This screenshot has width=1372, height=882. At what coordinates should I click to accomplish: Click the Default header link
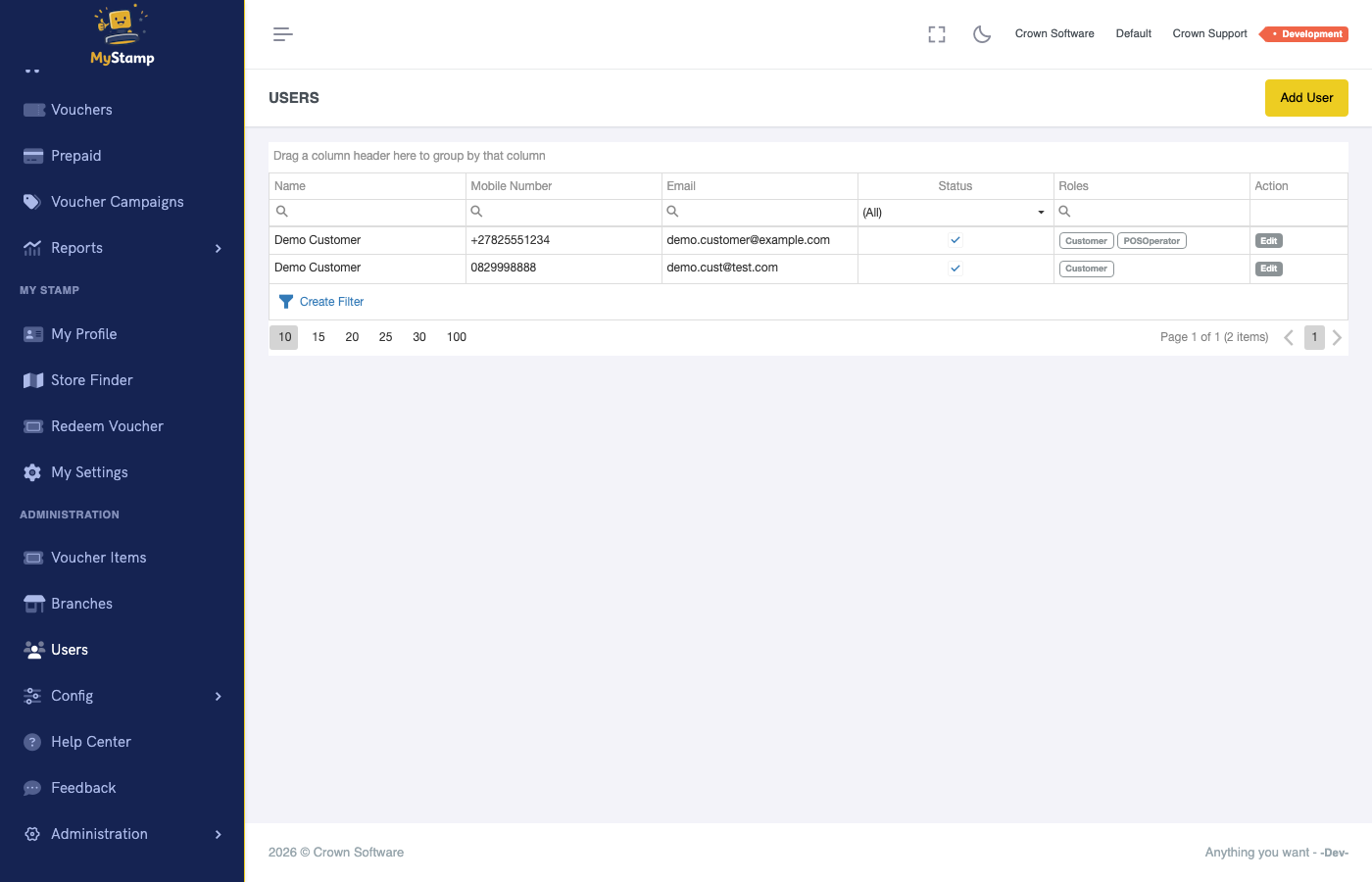1133,33
